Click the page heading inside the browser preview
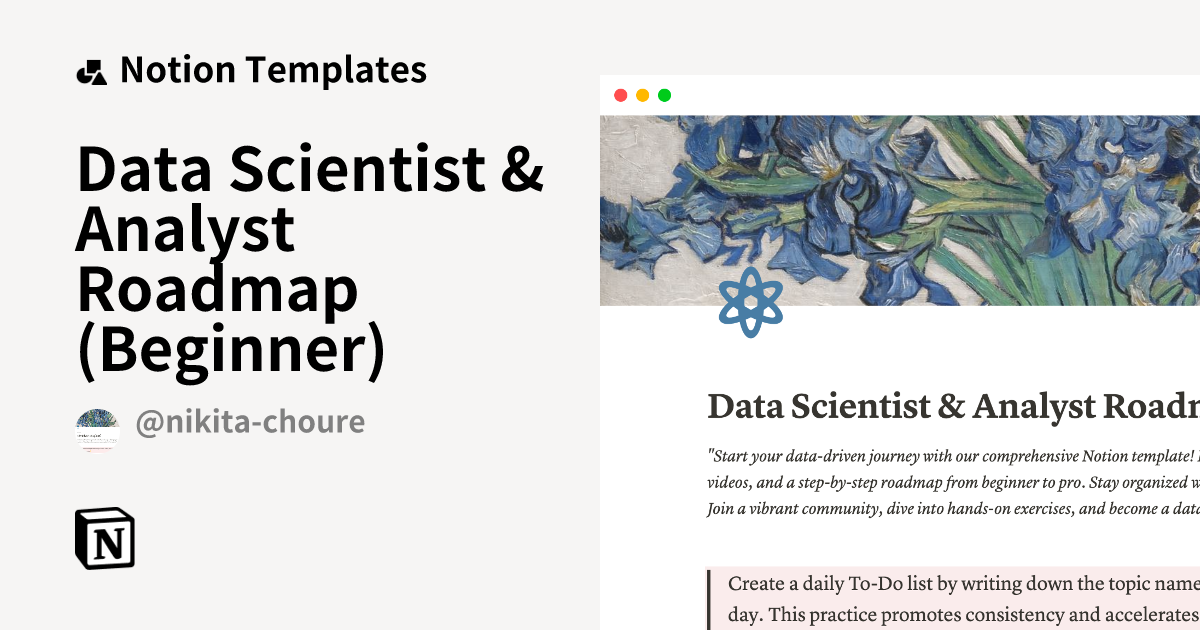The height and width of the screenshot is (630, 1200). click(x=950, y=406)
